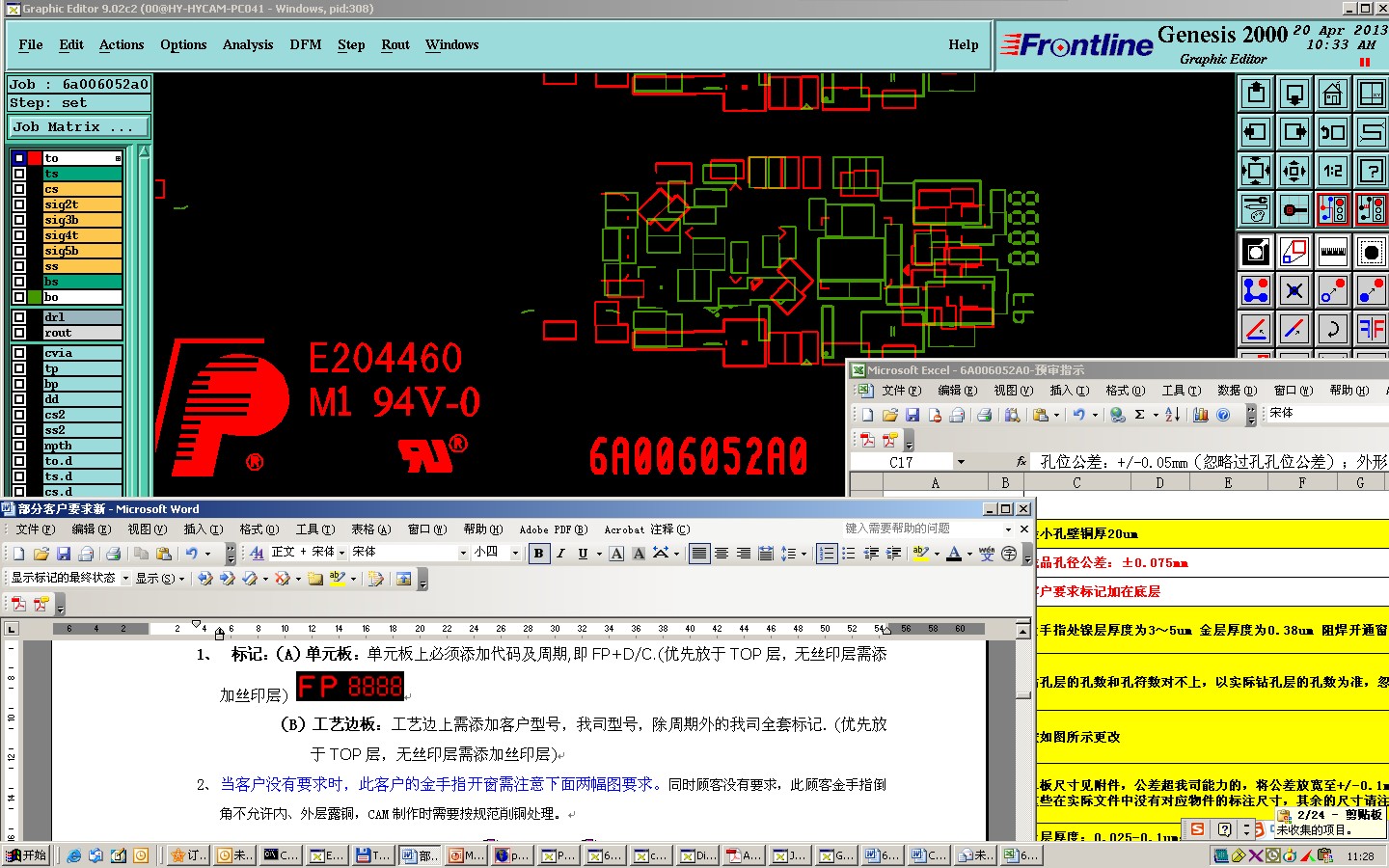Click Word font color A button
Viewport: 1389px width, 868px height.
pyautogui.click(x=953, y=553)
